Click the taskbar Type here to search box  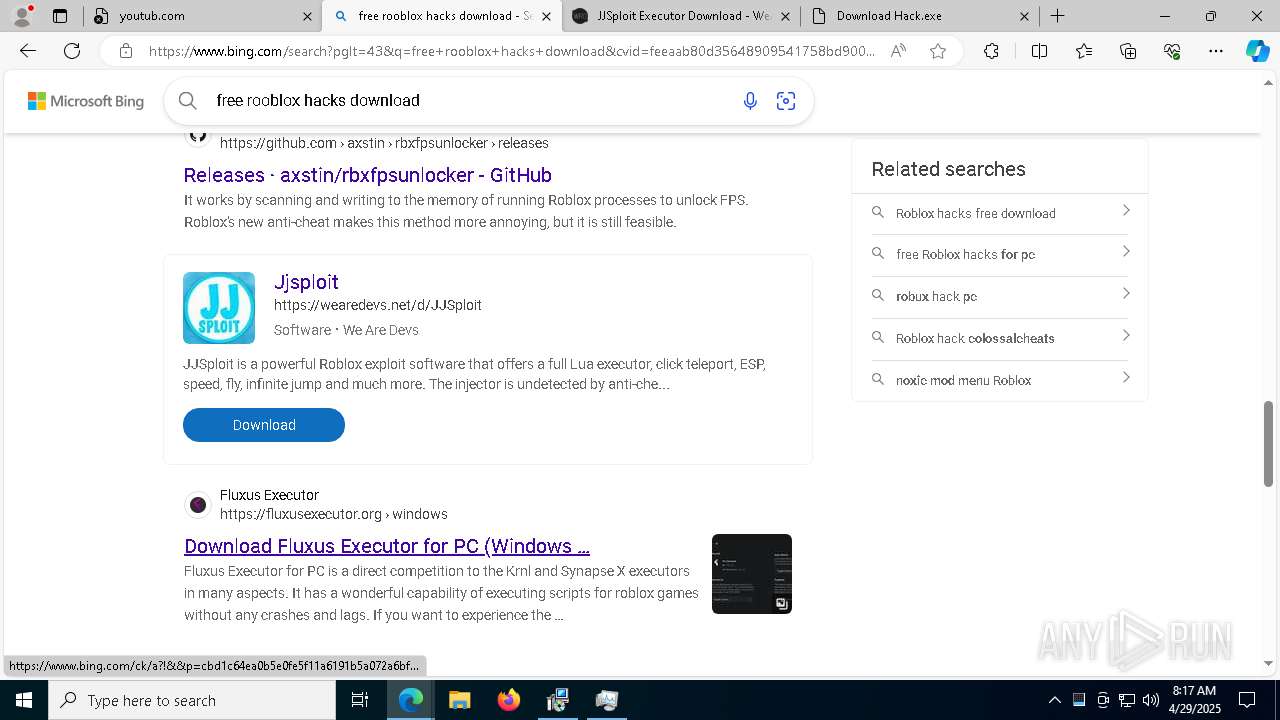coord(192,700)
